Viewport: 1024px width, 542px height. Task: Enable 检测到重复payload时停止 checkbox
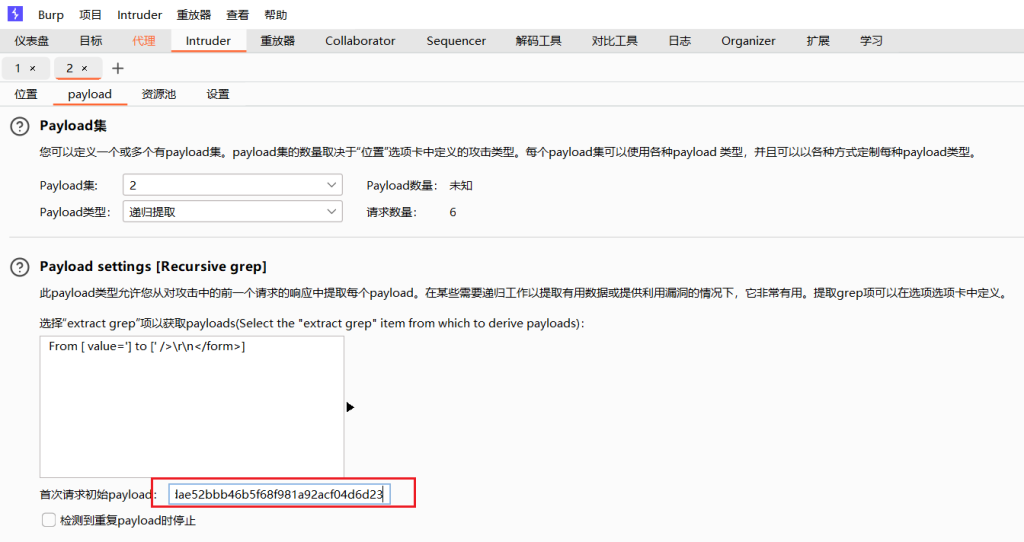tap(48, 520)
